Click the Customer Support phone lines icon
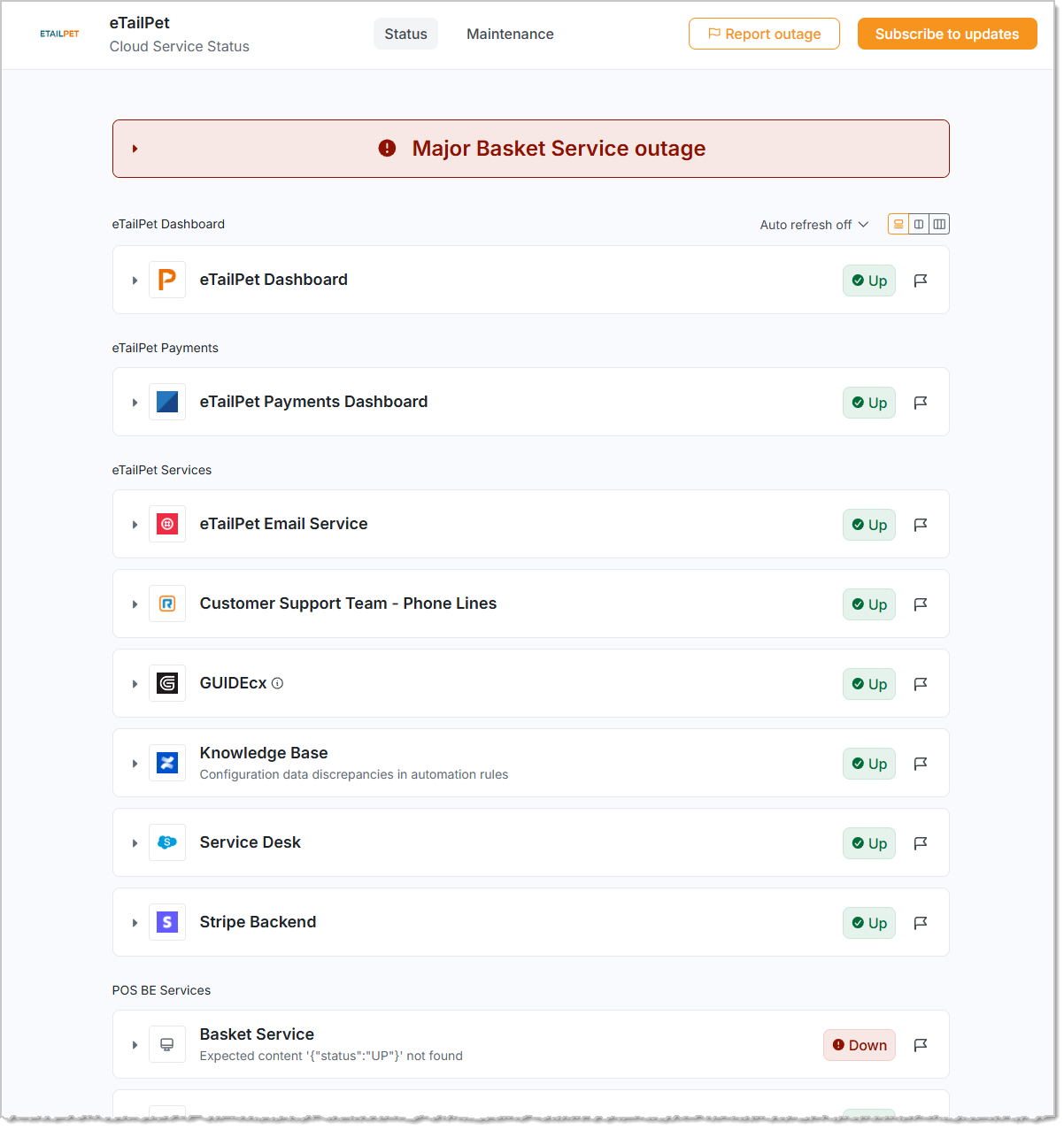The width and height of the screenshot is (1064, 1130). (167, 603)
